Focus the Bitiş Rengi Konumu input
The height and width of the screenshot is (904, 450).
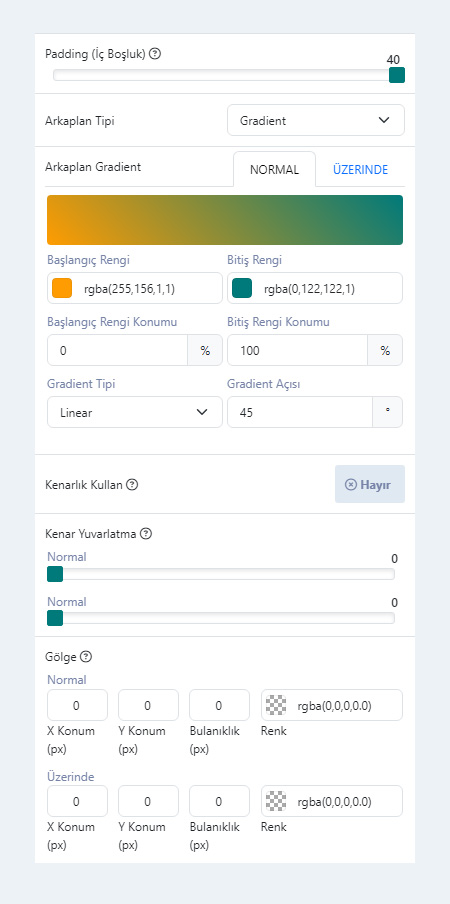point(298,351)
